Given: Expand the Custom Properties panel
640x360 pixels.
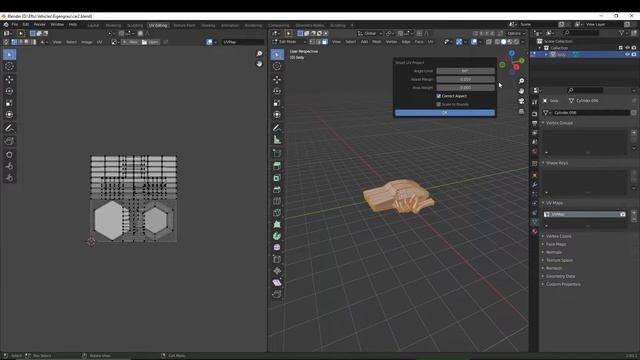Looking at the screenshot, I should point(543,284).
